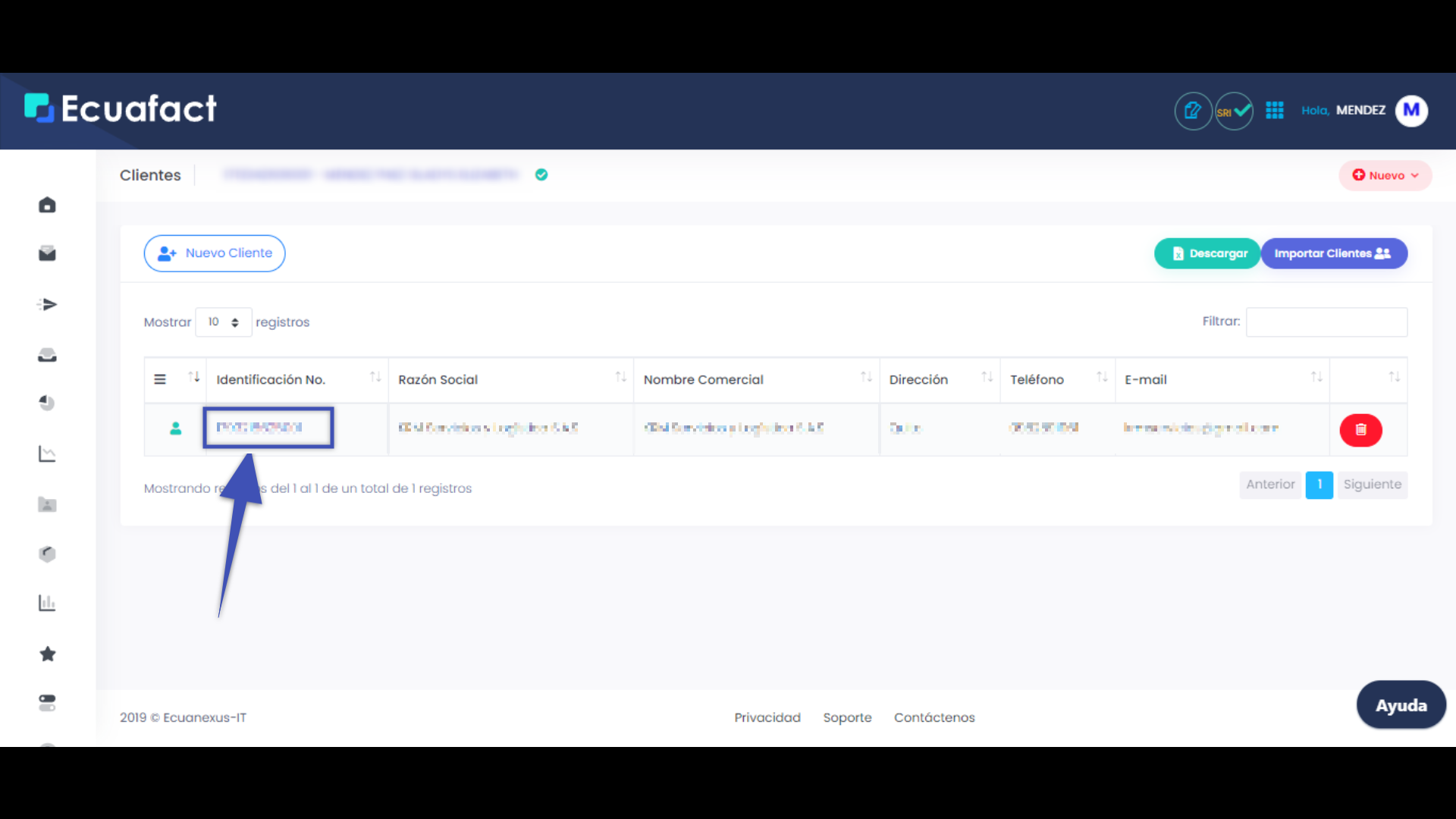Click the SRI checkmark icon in the header
The height and width of the screenshot is (819, 1456).
point(1234,111)
